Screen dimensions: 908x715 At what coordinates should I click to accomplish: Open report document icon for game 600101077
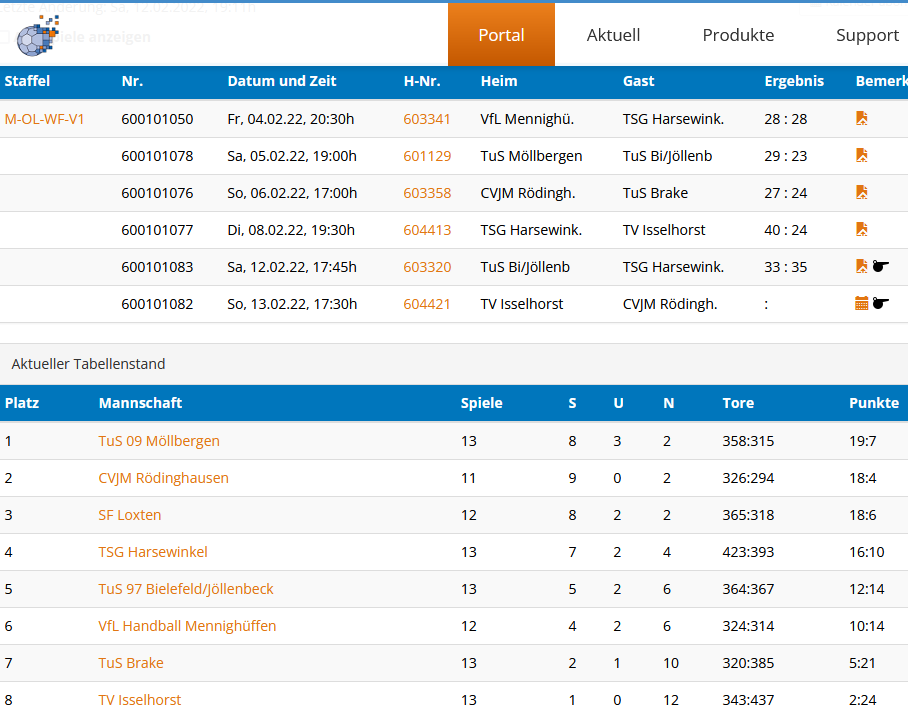861,230
